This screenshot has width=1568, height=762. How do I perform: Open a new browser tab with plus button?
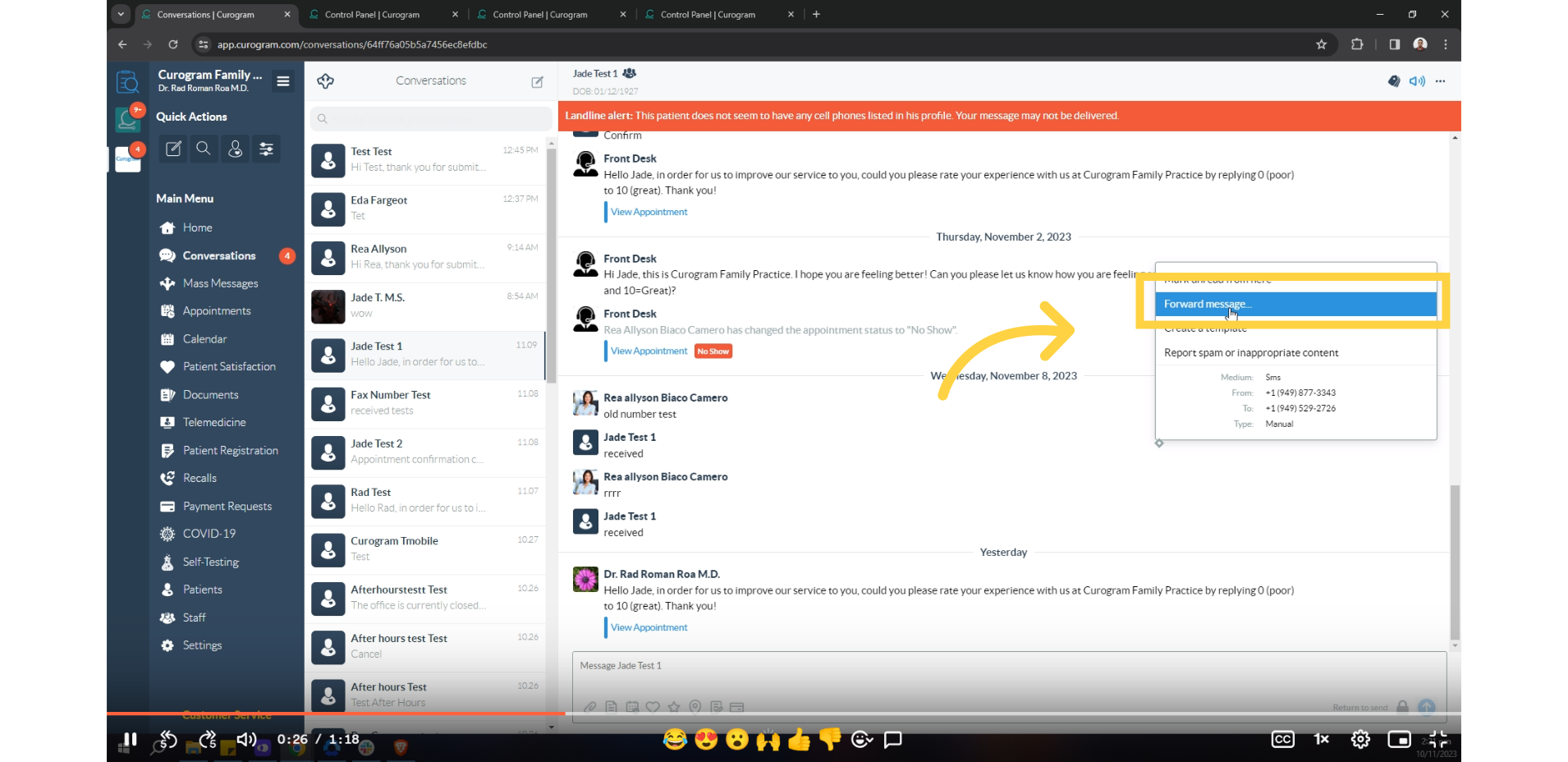(816, 14)
